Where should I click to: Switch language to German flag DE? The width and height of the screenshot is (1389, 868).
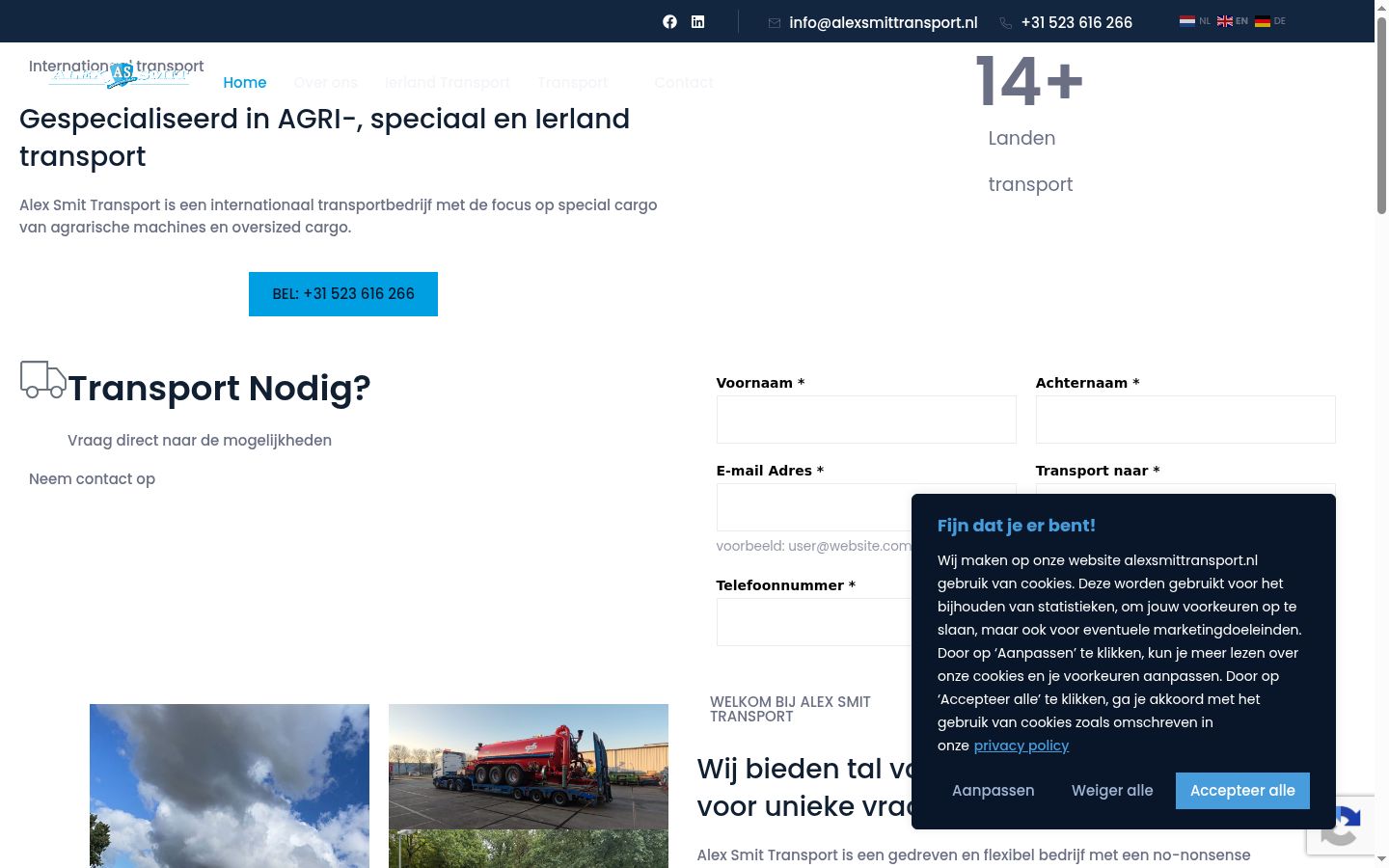(1269, 21)
